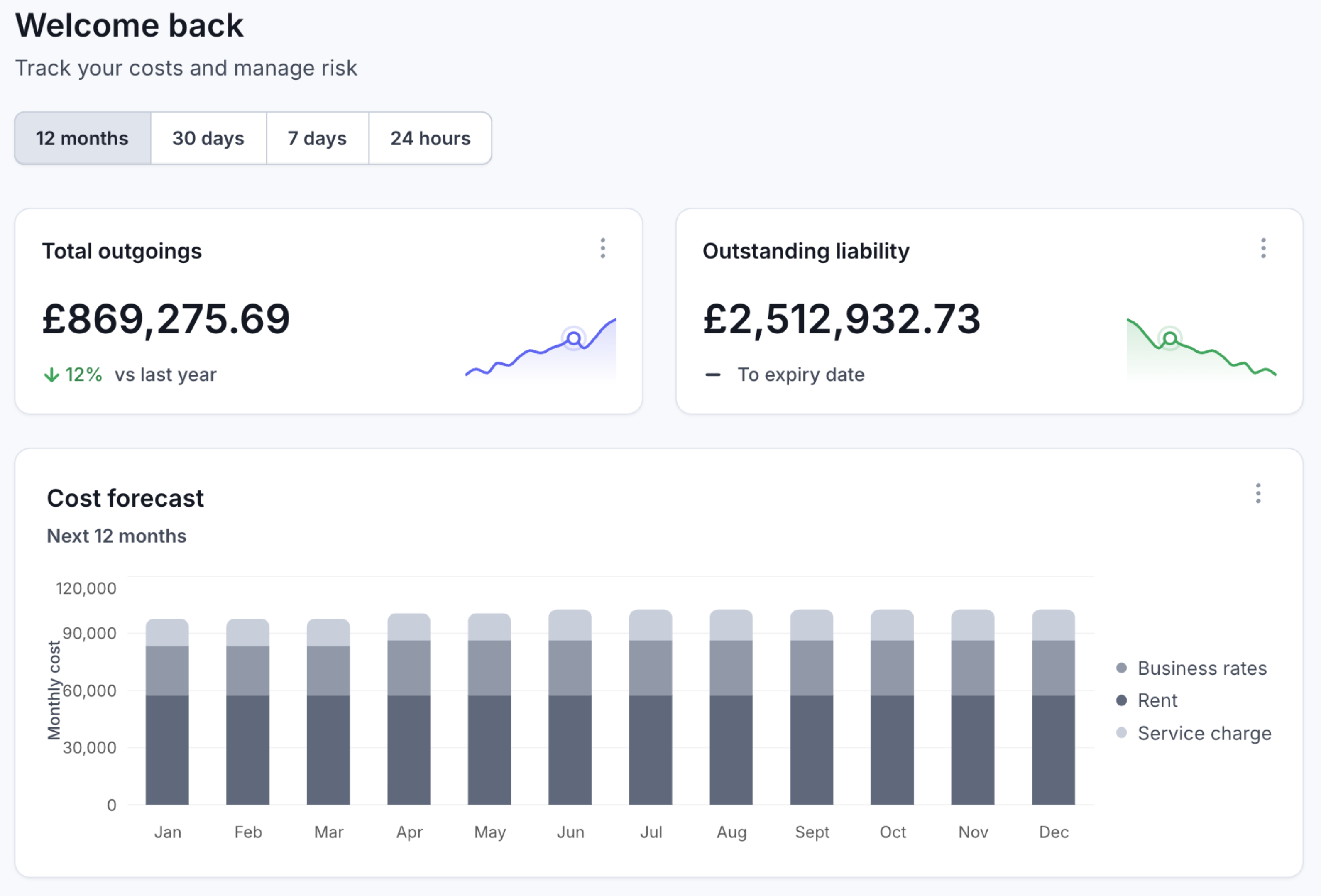Open the Outstanding liability kebab menu
Viewport: 1321px width, 896px height.
click(x=1263, y=248)
